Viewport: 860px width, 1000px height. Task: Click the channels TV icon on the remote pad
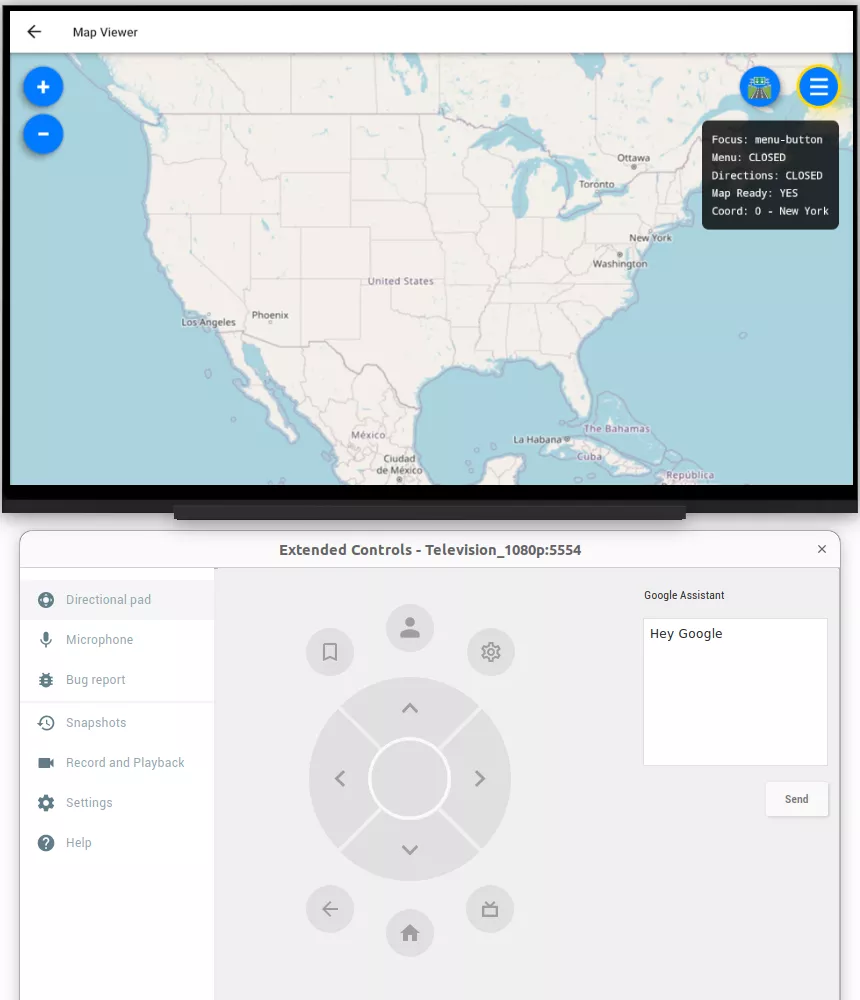pyautogui.click(x=489, y=908)
